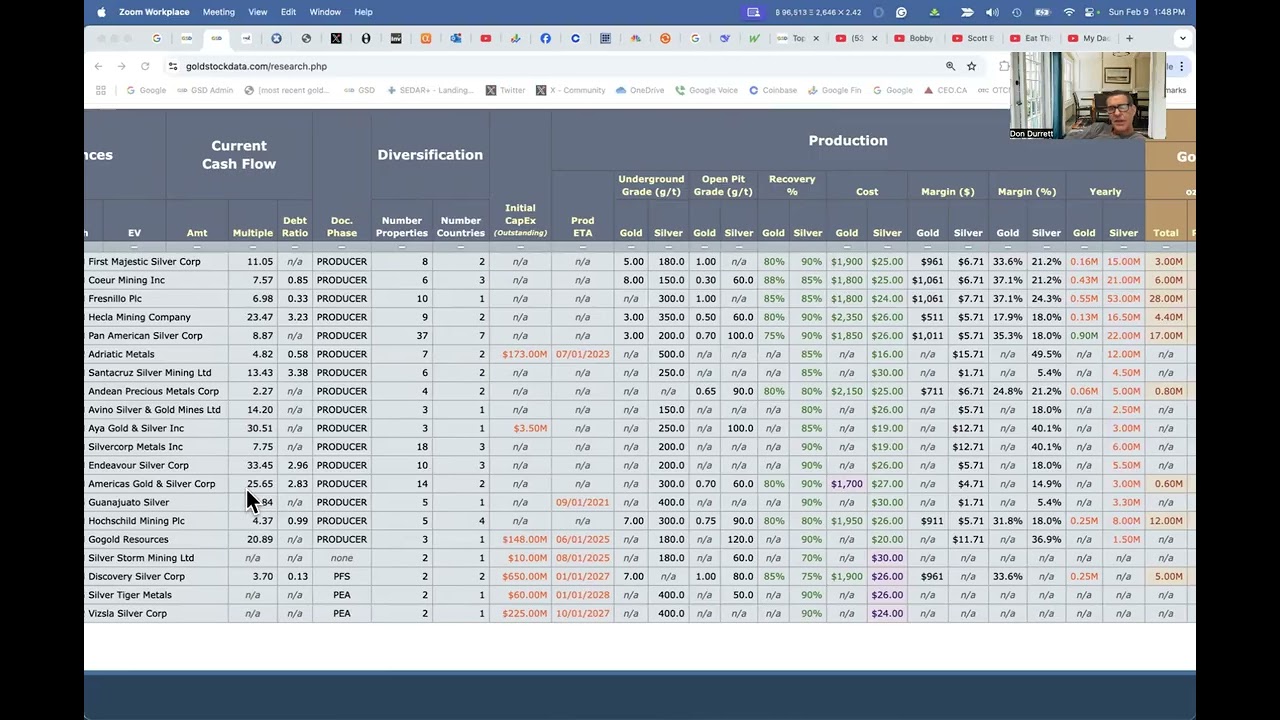The width and height of the screenshot is (1280, 720).
Task: Open the Meeting menu
Action: coord(219,12)
